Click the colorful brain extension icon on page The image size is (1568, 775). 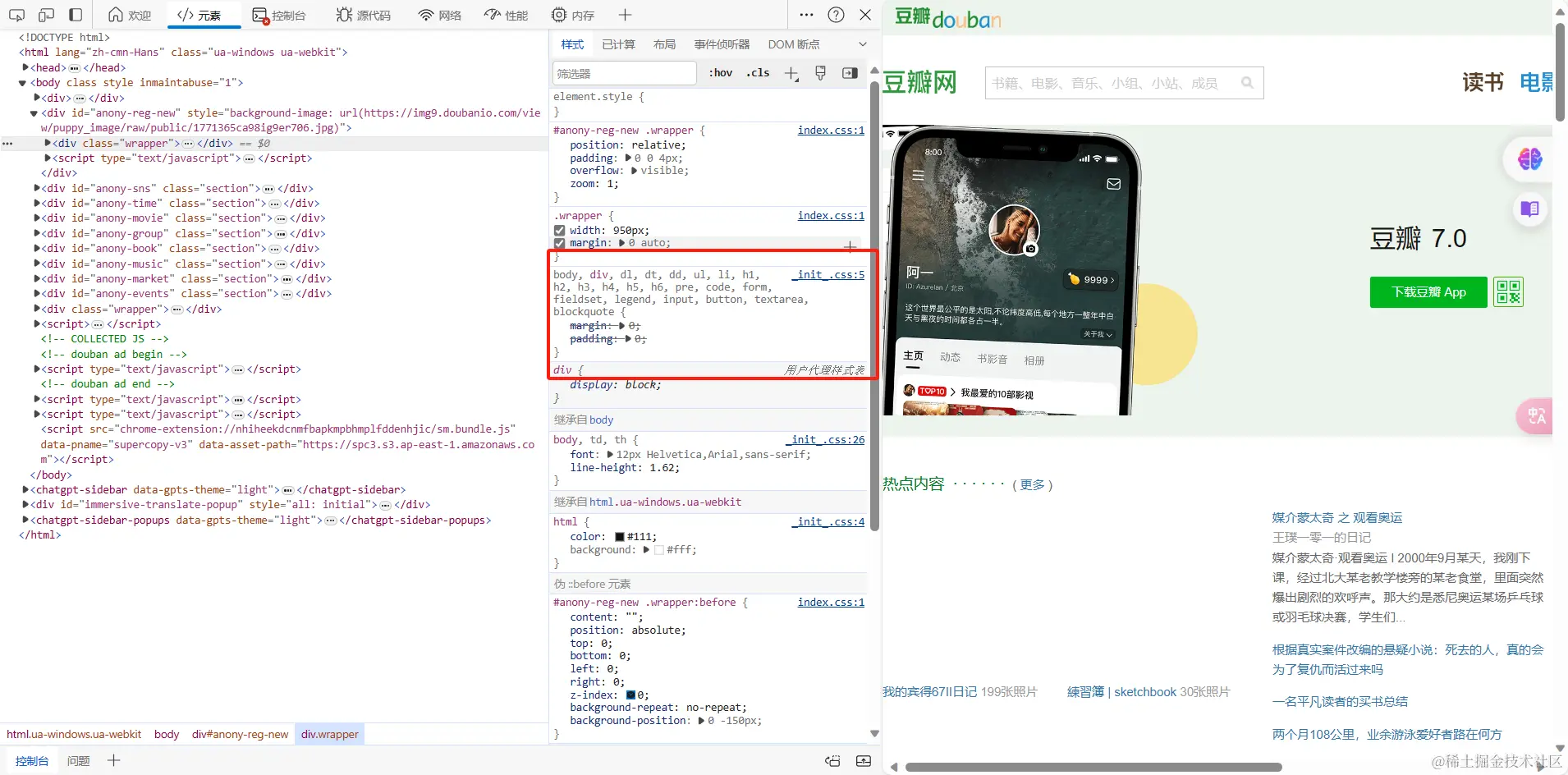tap(1529, 158)
